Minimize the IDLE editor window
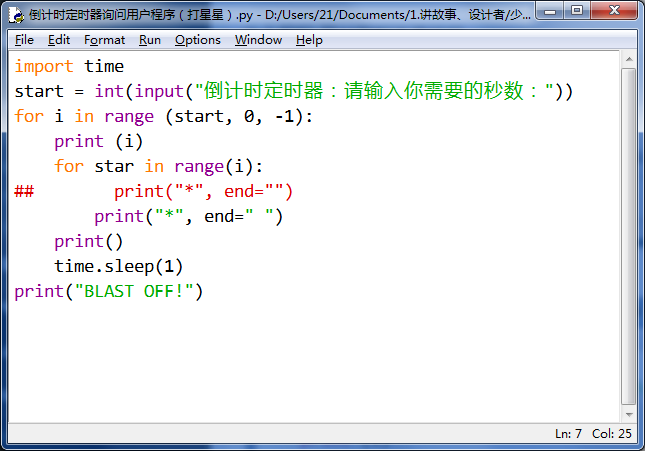 (550, 11)
